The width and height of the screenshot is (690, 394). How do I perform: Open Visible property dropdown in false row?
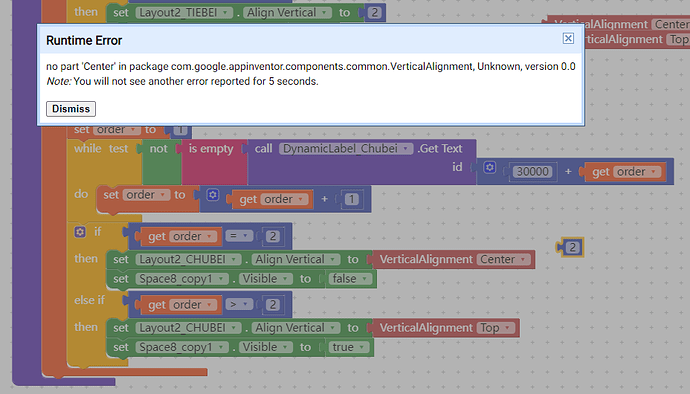(x=266, y=279)
